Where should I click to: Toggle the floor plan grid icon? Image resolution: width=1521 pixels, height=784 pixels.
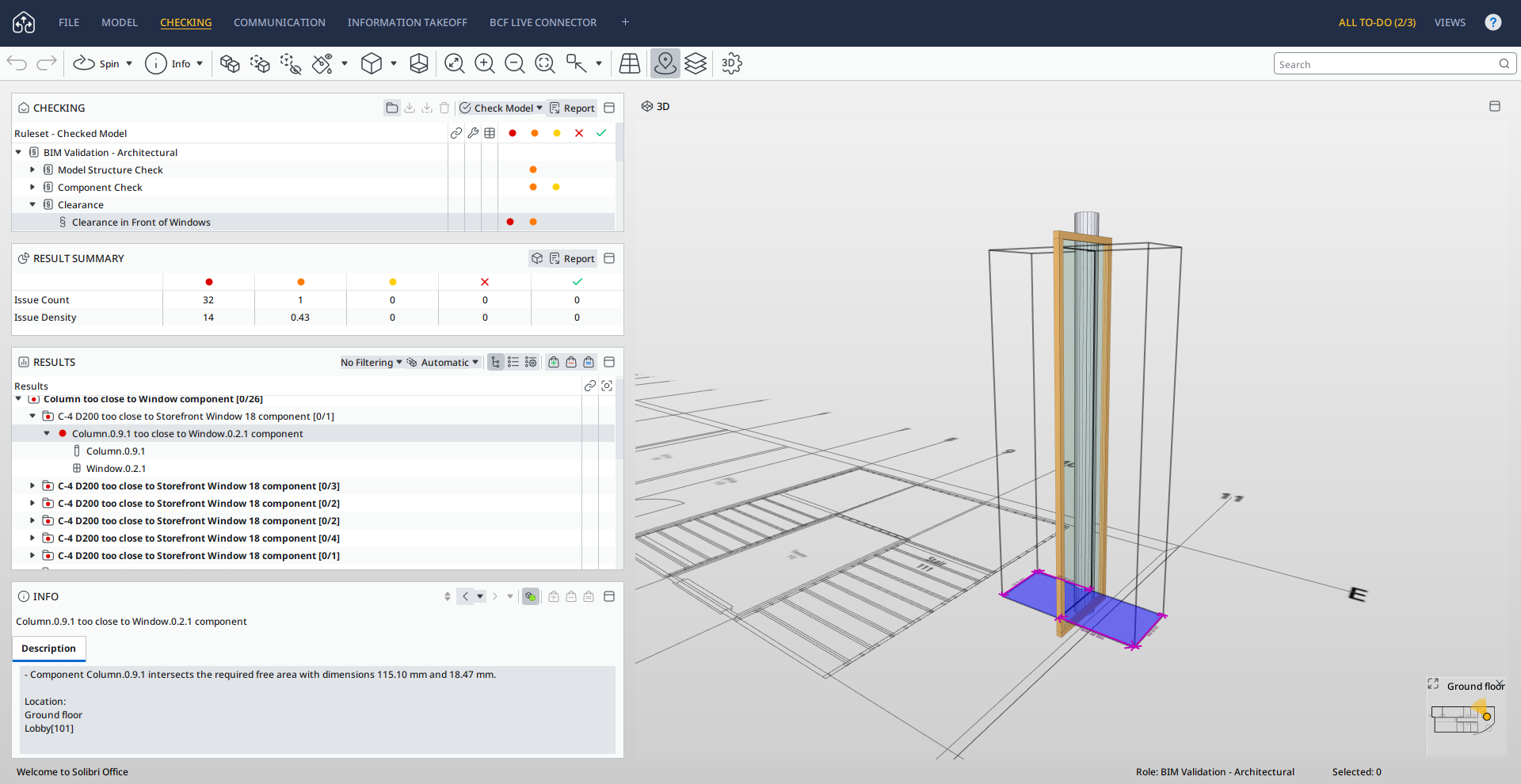[x=630, y=63]
